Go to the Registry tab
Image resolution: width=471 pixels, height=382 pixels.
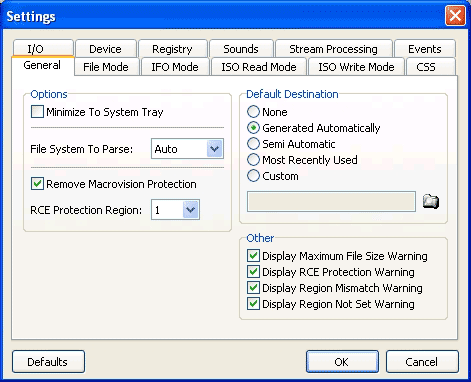pos(172,49)
